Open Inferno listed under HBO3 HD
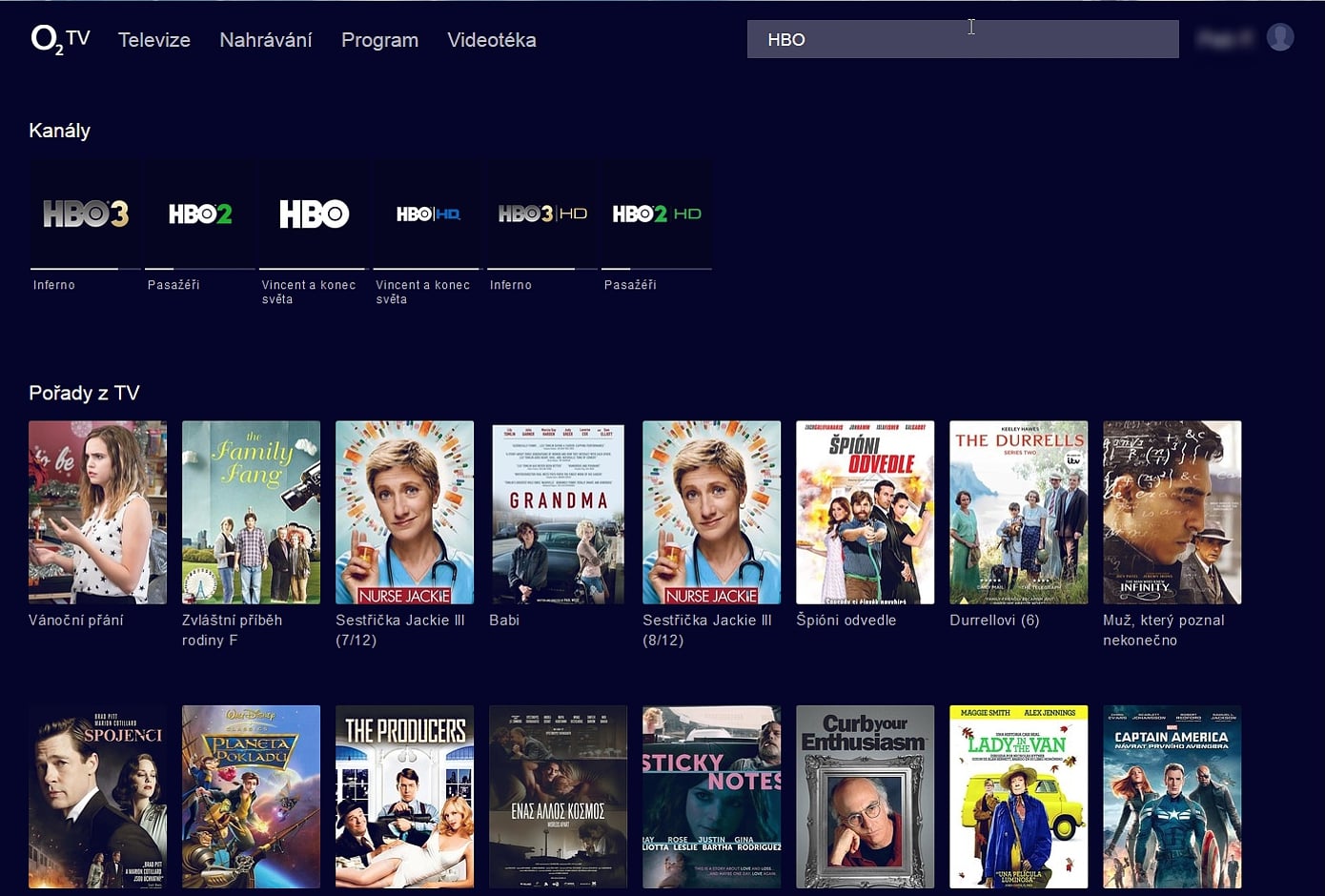The image size is (1325, 896). click(511, 285)
